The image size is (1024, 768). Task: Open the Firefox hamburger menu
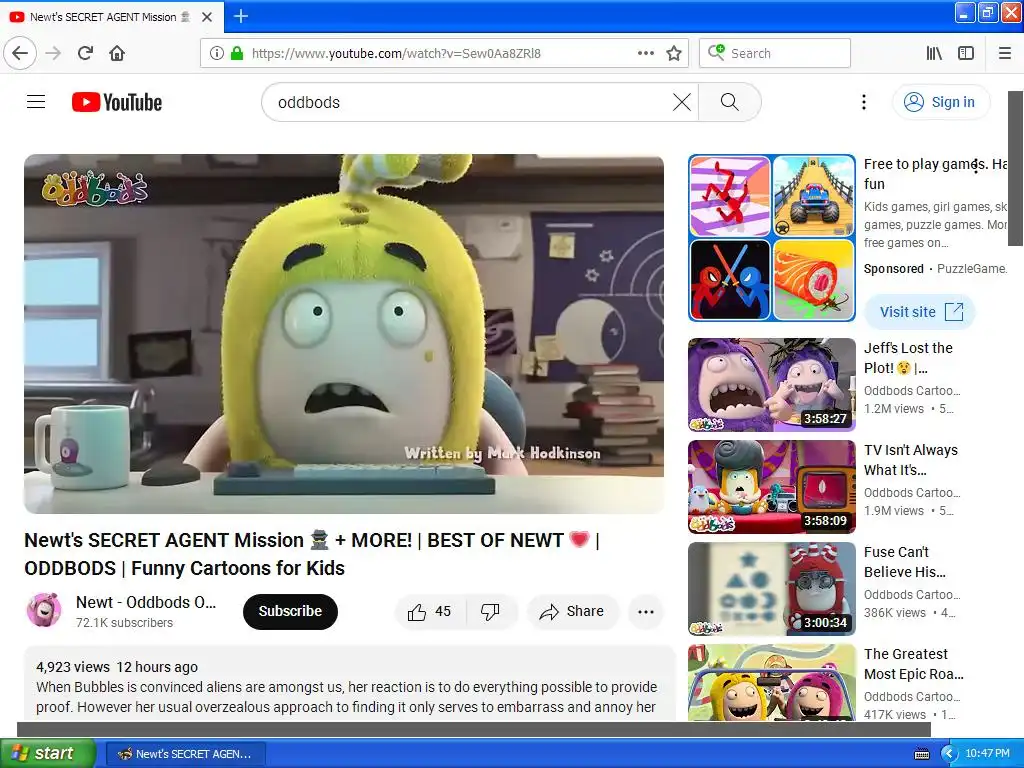(1004, 53)
